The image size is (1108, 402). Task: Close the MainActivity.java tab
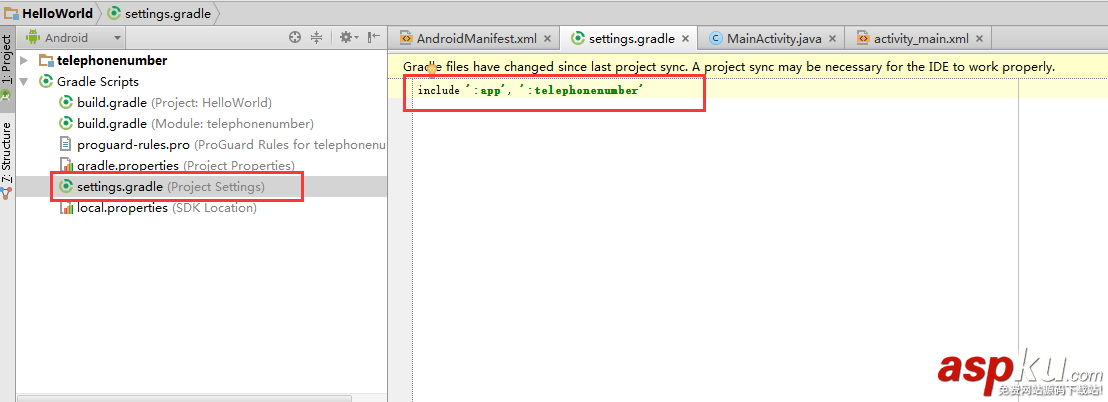point(834,39)
